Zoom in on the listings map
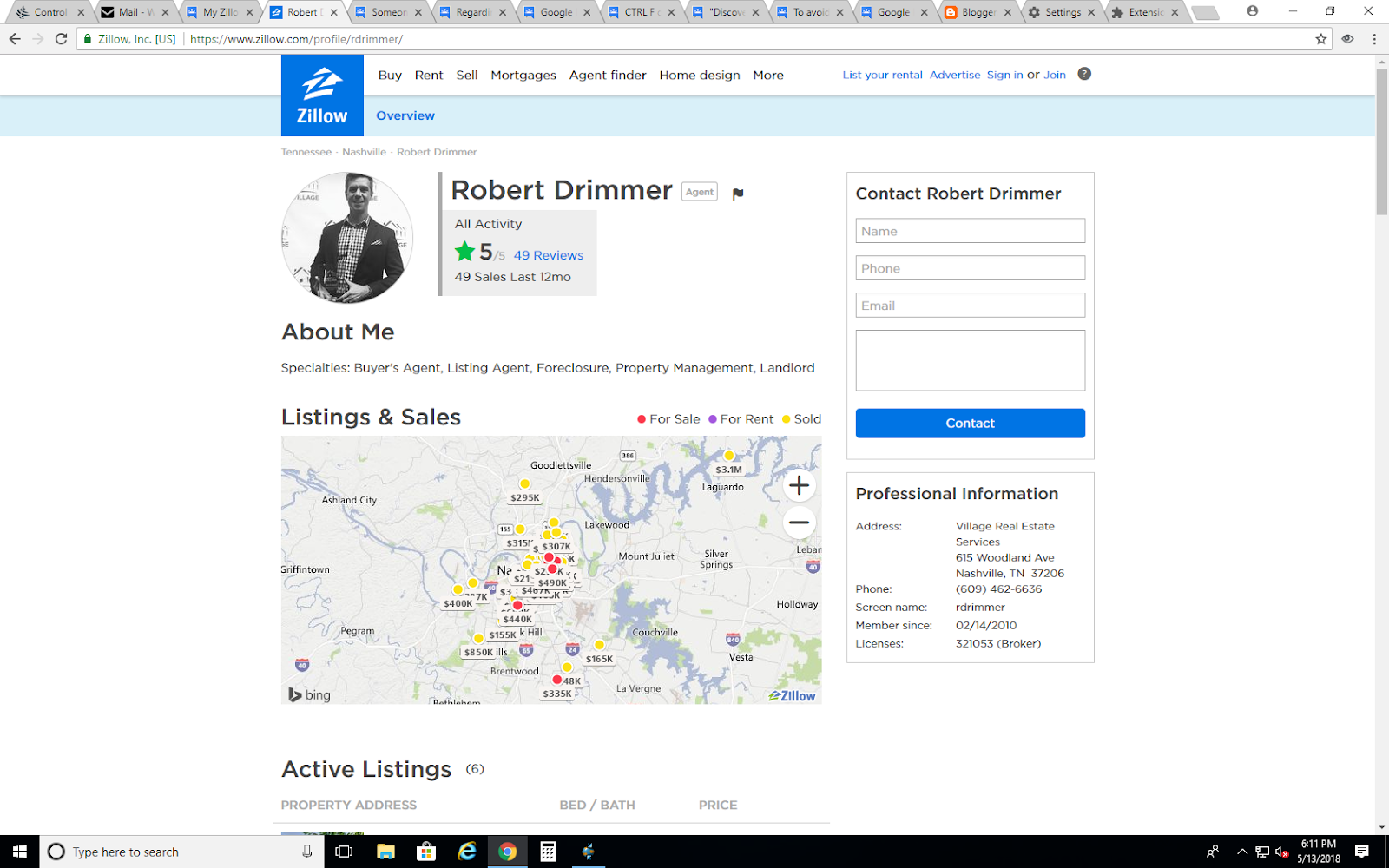The height and width of the screenshot is (868, 1389). [799, 484]
